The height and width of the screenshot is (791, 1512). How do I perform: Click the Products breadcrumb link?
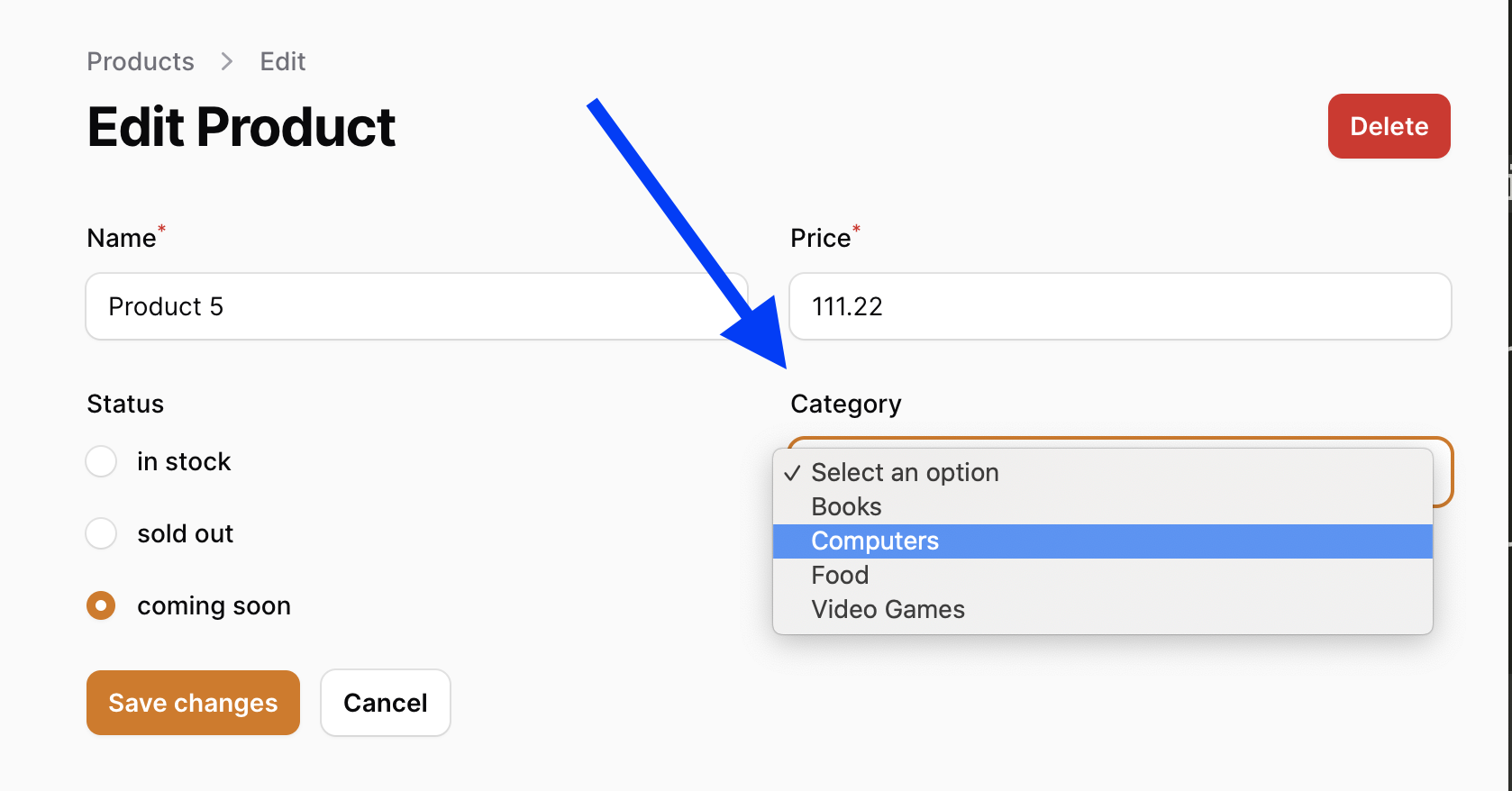(141, 61)
